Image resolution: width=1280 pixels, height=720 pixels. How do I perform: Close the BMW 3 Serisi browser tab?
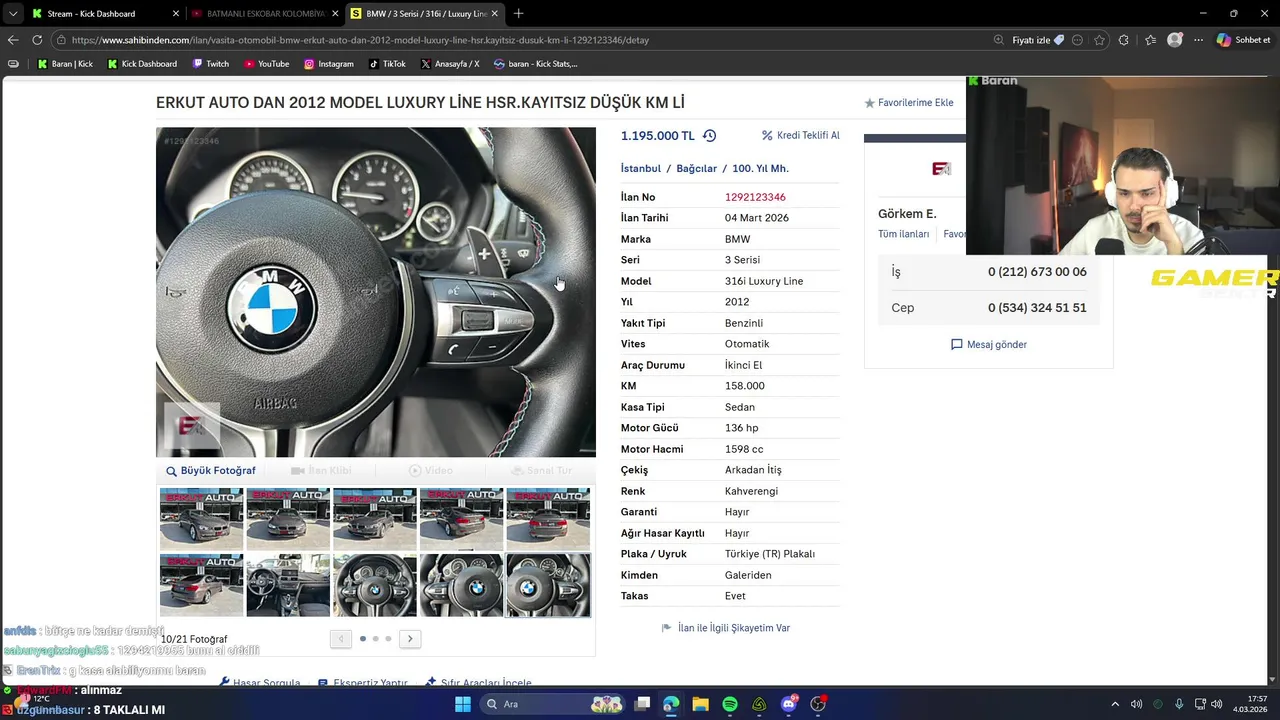pos(494,14)
